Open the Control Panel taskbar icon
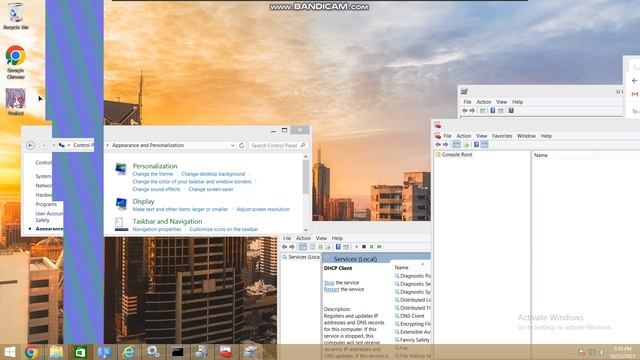 coord(104,352)
